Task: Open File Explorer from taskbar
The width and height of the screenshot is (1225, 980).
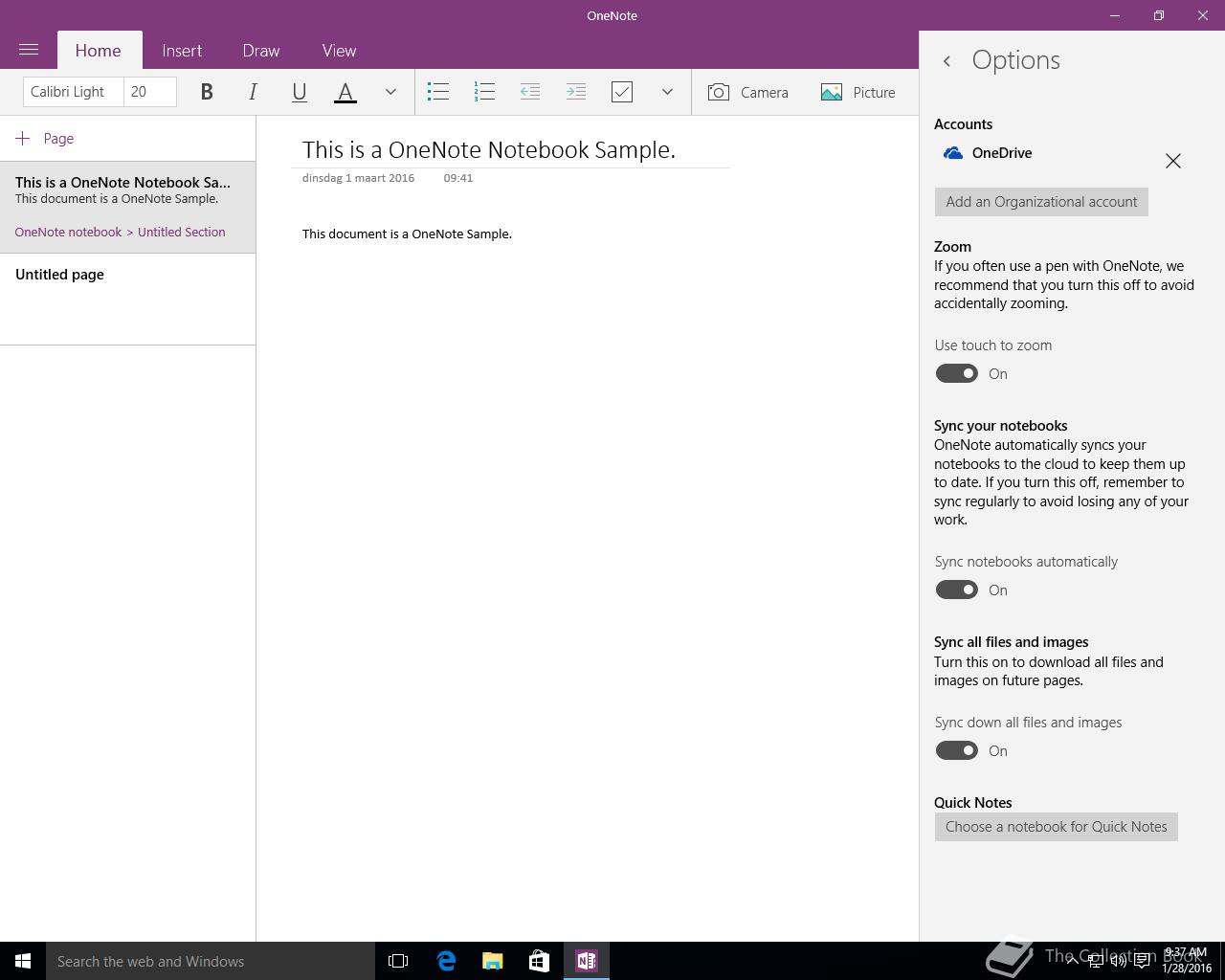Action: point(493,961)
